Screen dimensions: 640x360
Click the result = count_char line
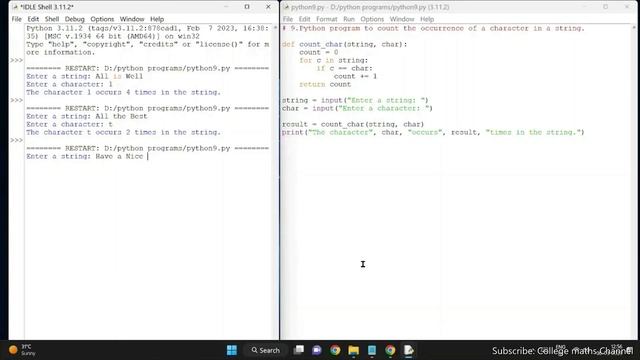click(x=353, y=124)
